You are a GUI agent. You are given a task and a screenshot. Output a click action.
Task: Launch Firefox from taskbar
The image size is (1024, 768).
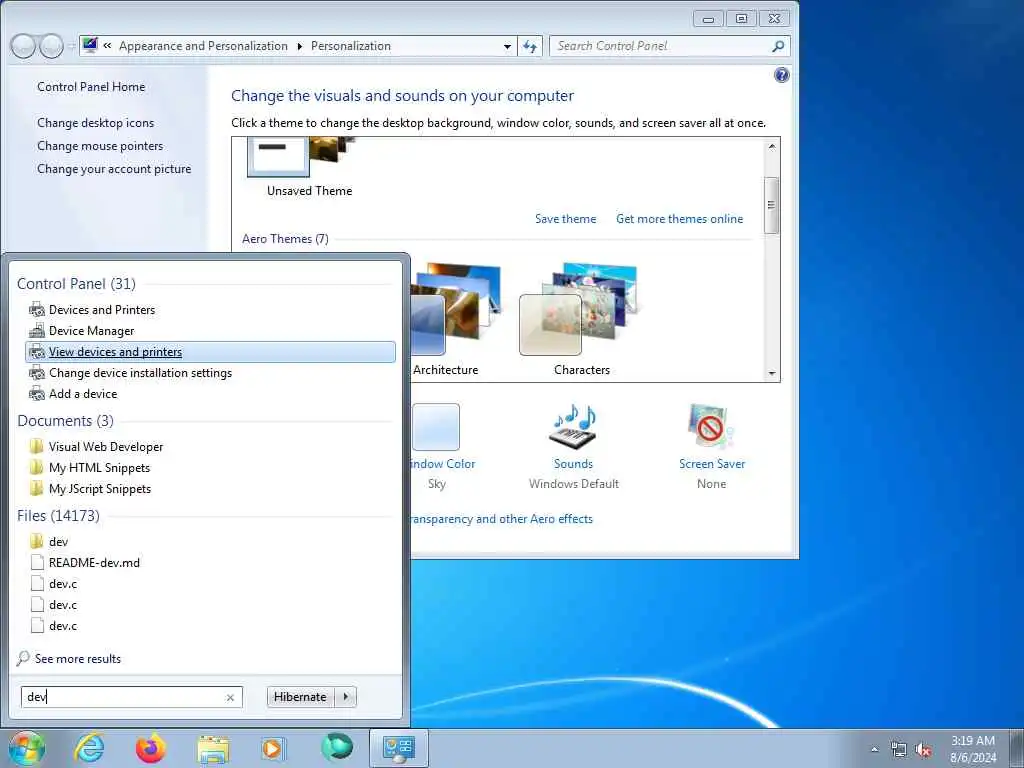151,748
